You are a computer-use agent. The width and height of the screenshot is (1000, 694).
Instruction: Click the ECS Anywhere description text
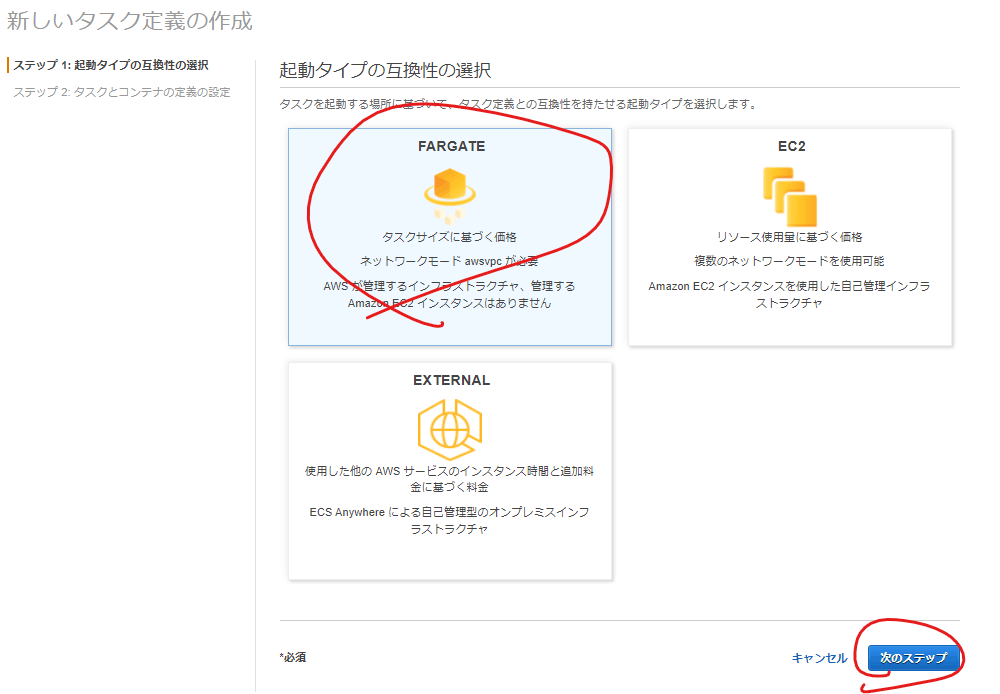(450, 520)
